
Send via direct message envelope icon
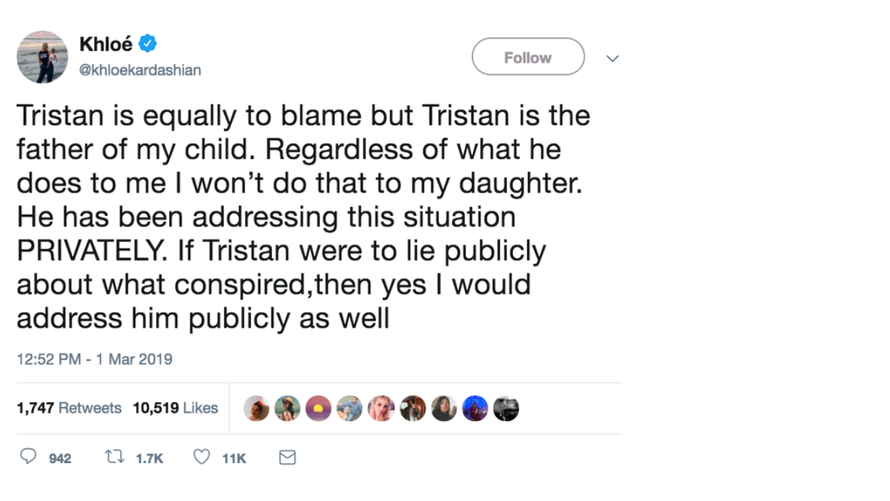point(287,458)
